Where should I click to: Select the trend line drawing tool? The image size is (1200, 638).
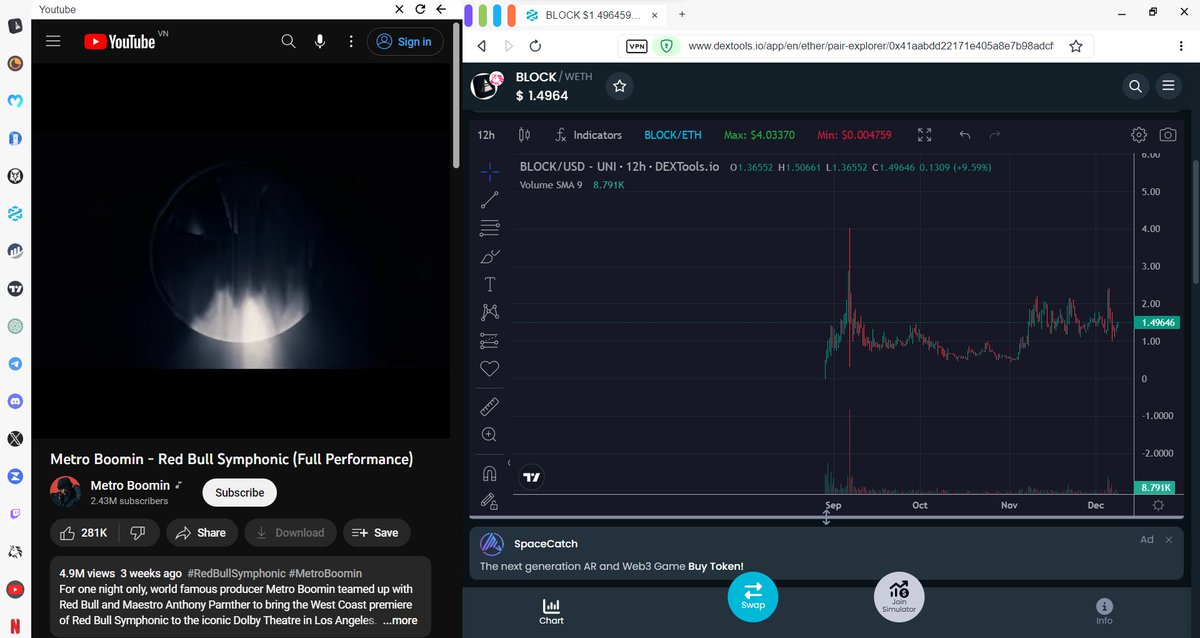point(490,200)
